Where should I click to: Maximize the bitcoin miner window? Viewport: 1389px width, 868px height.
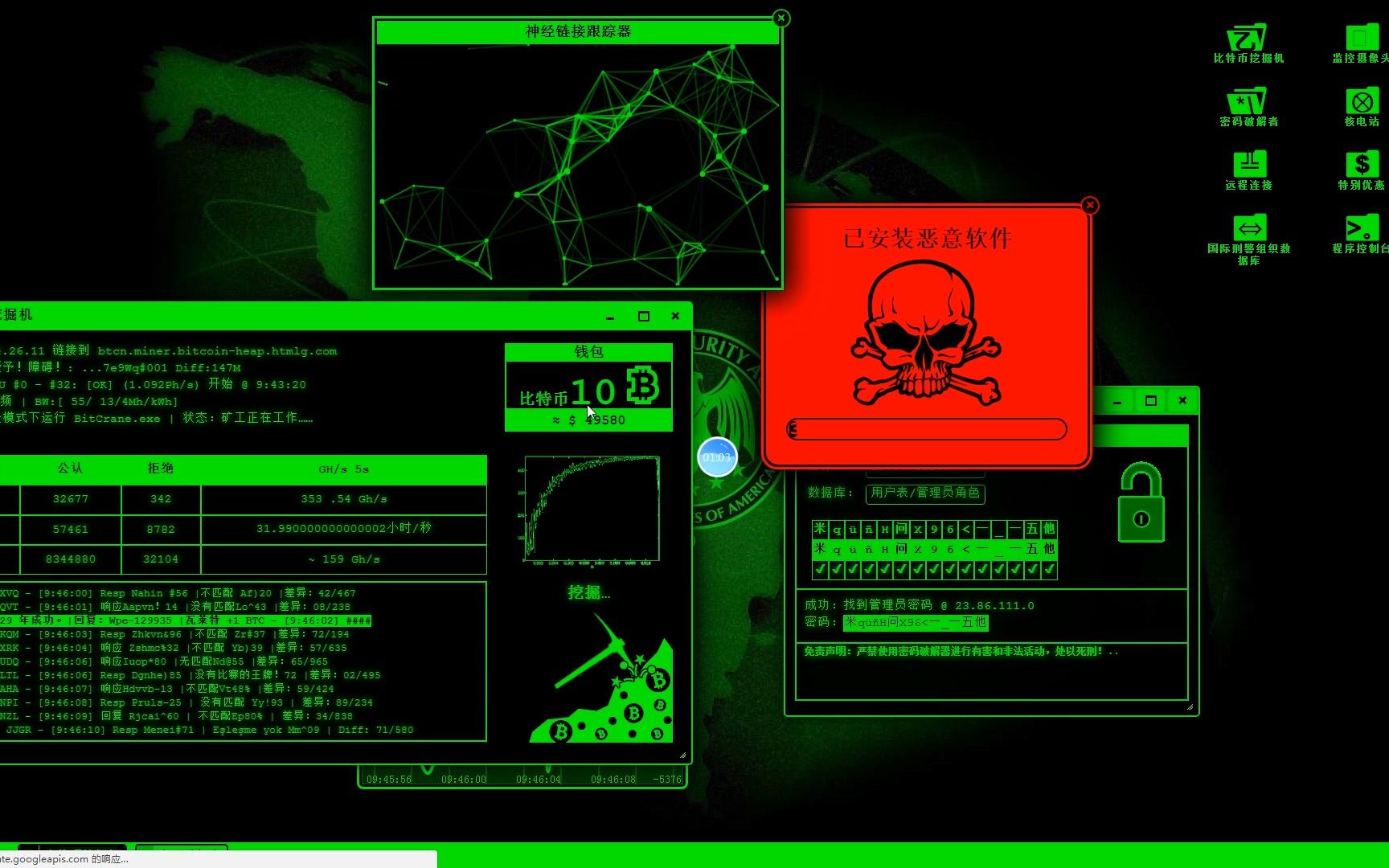643,316
